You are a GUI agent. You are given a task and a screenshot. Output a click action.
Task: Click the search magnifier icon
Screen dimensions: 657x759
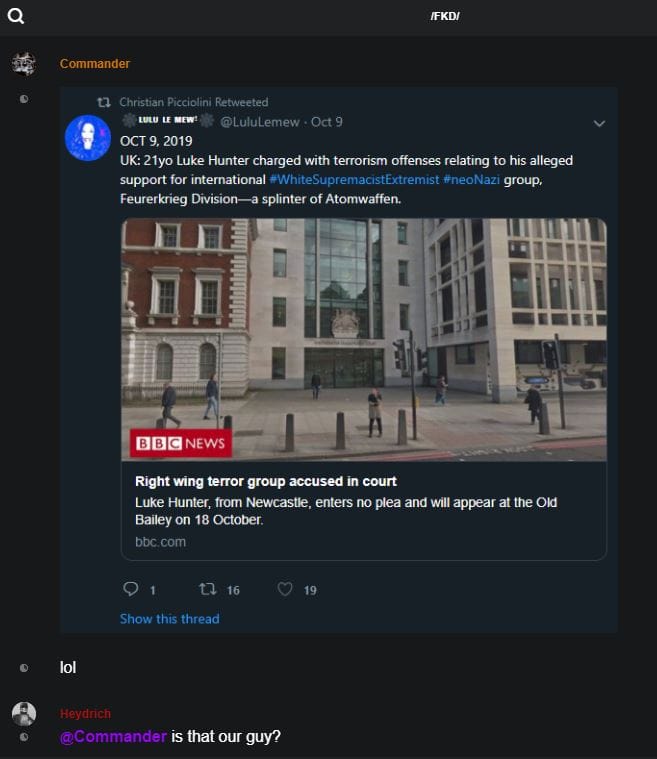16,16
